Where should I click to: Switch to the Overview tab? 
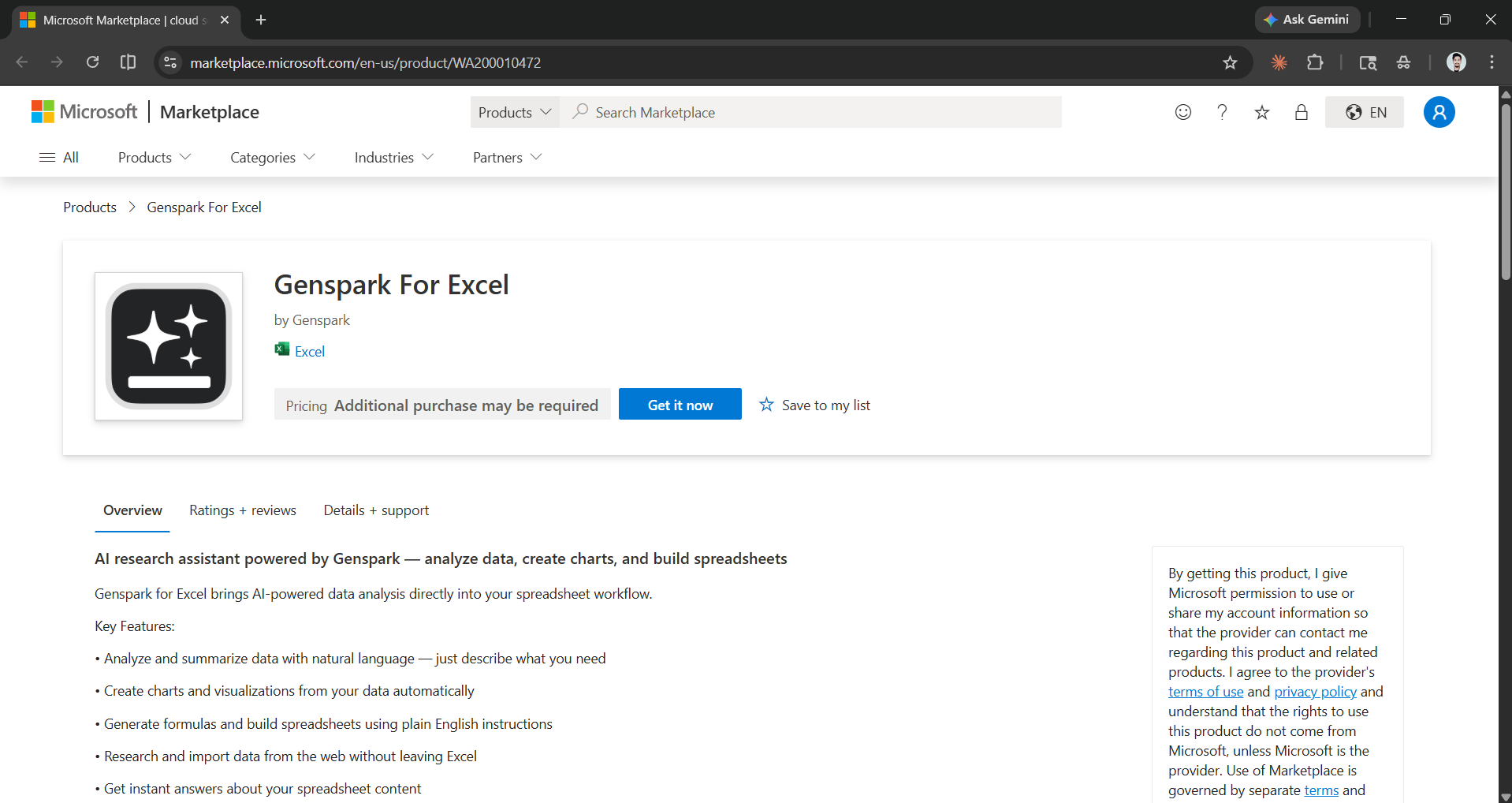pyautogui.click(x=132, y=510)
